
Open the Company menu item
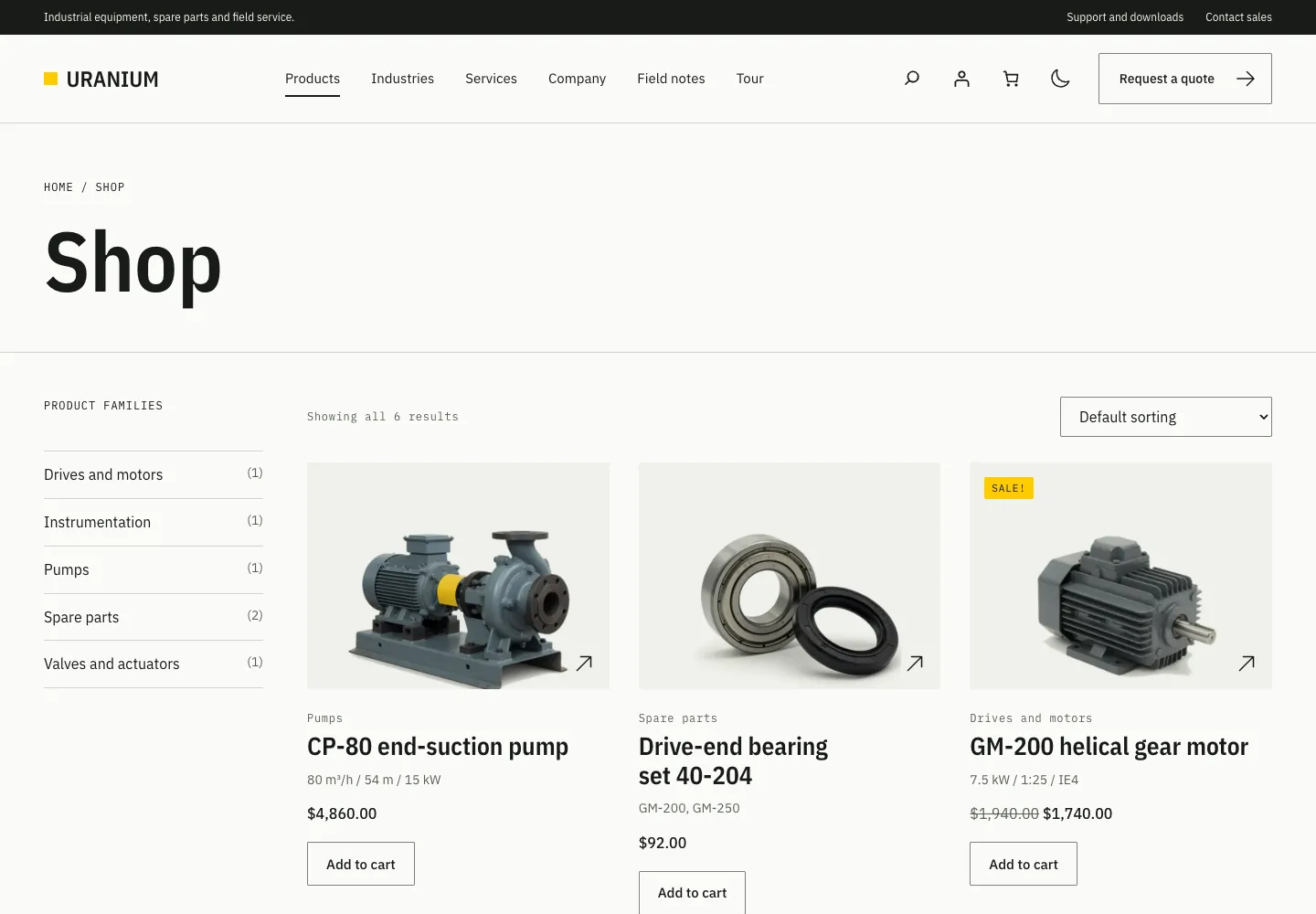[577, 79]
